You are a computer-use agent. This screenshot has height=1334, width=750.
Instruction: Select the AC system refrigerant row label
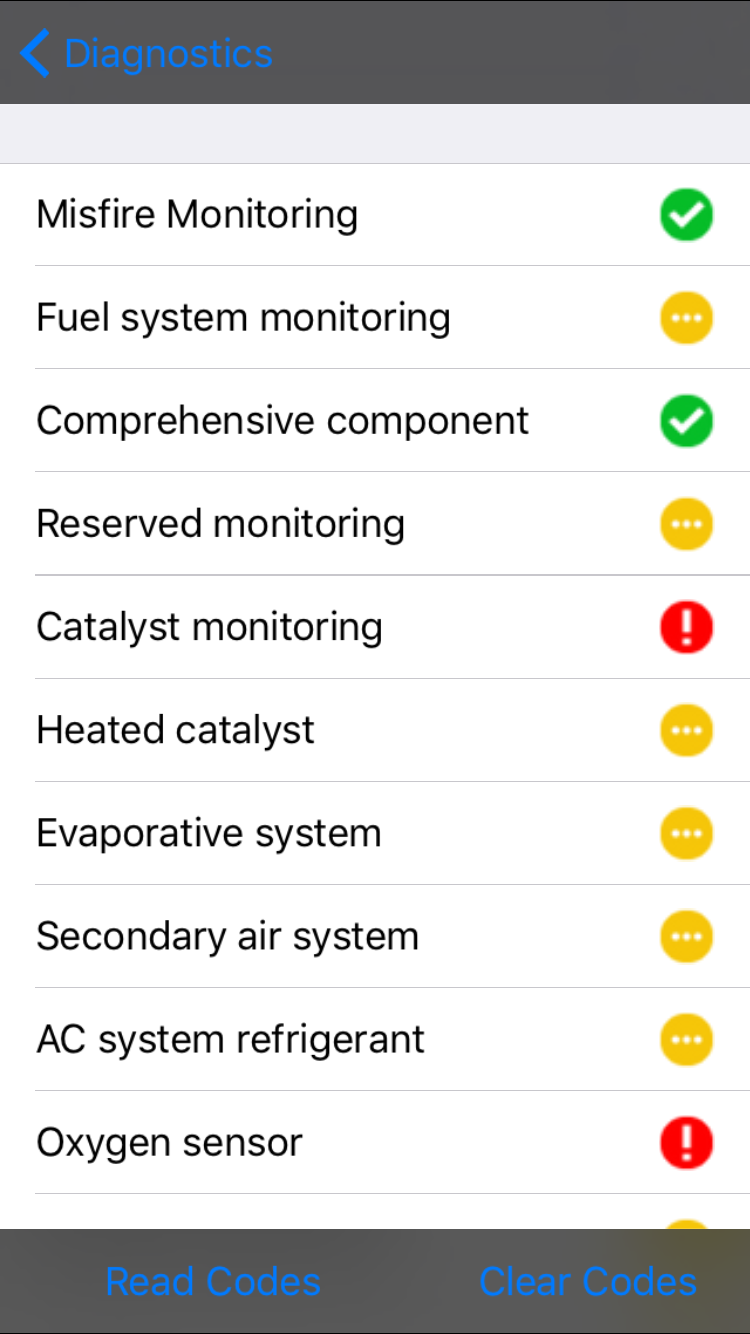tap(230, 1039)
